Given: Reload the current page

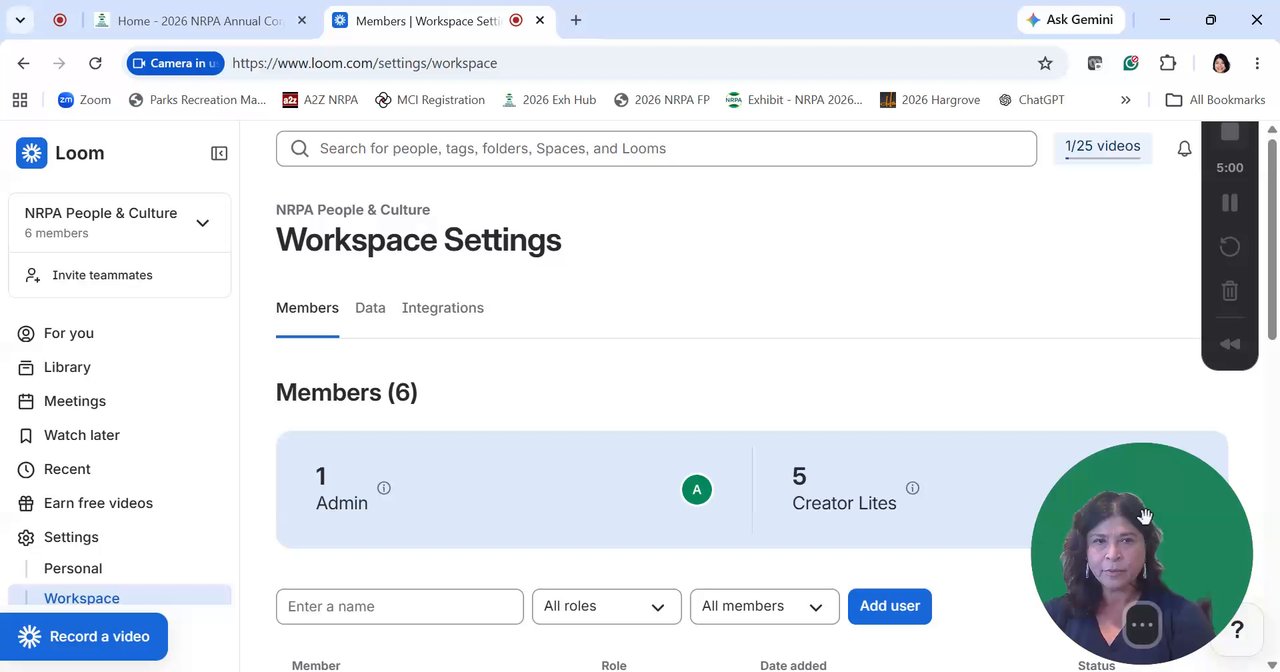Looking at the screenshot, I should click(x=95, y=63).
